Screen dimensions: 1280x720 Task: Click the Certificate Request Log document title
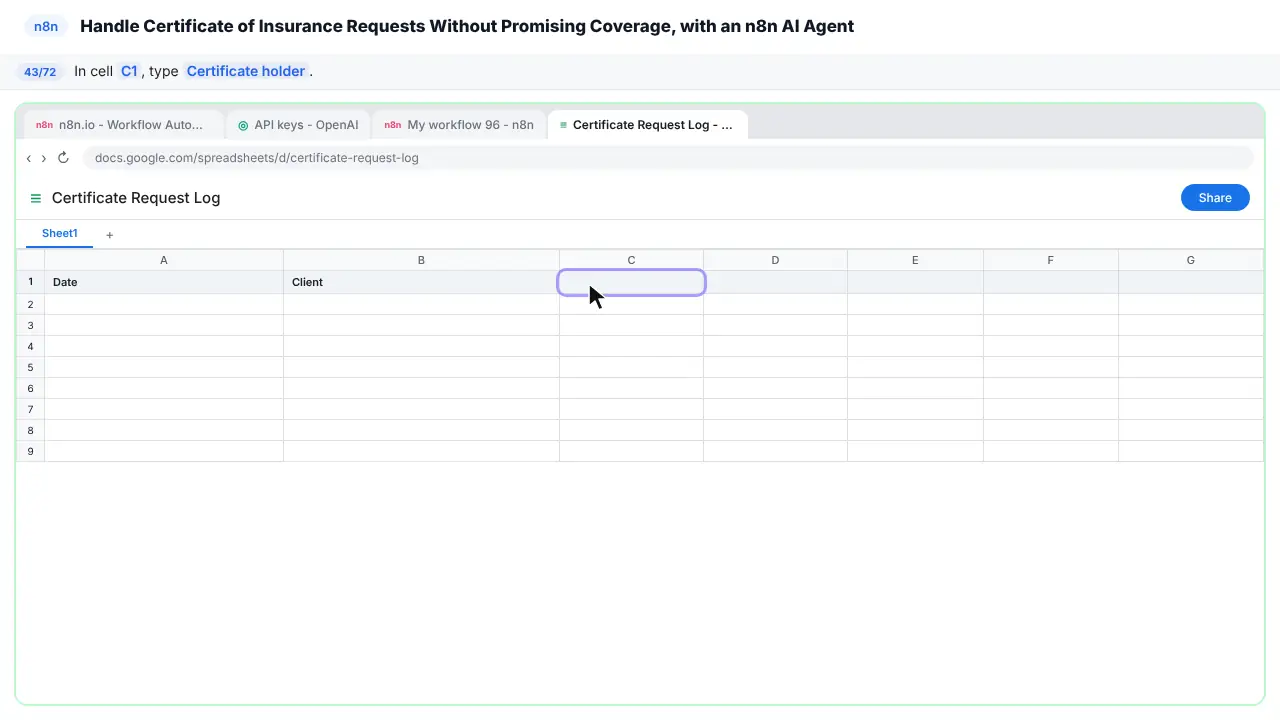(136, 198)
